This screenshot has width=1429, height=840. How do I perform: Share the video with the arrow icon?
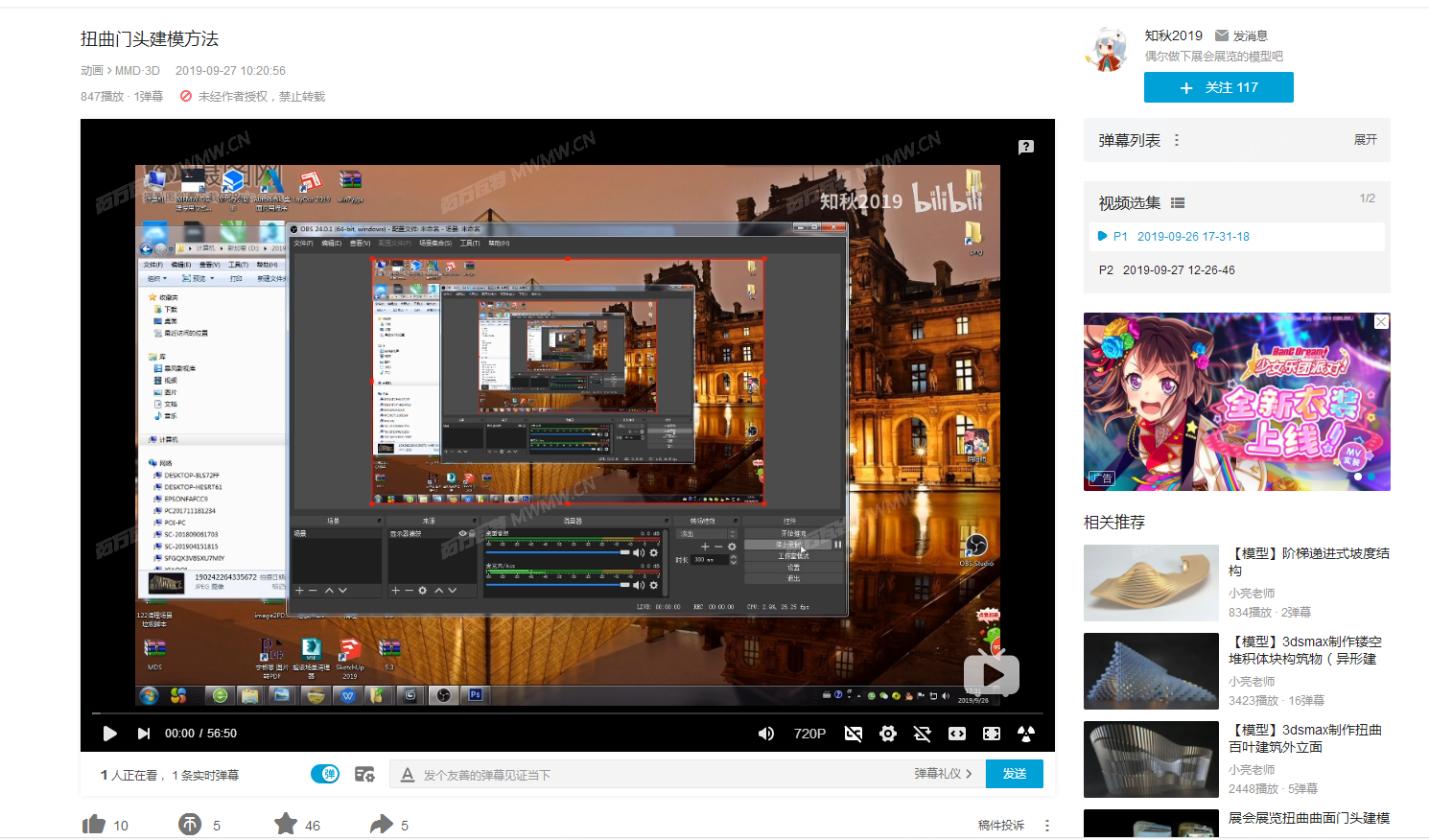pyautogui.click(x=382, y=824)
